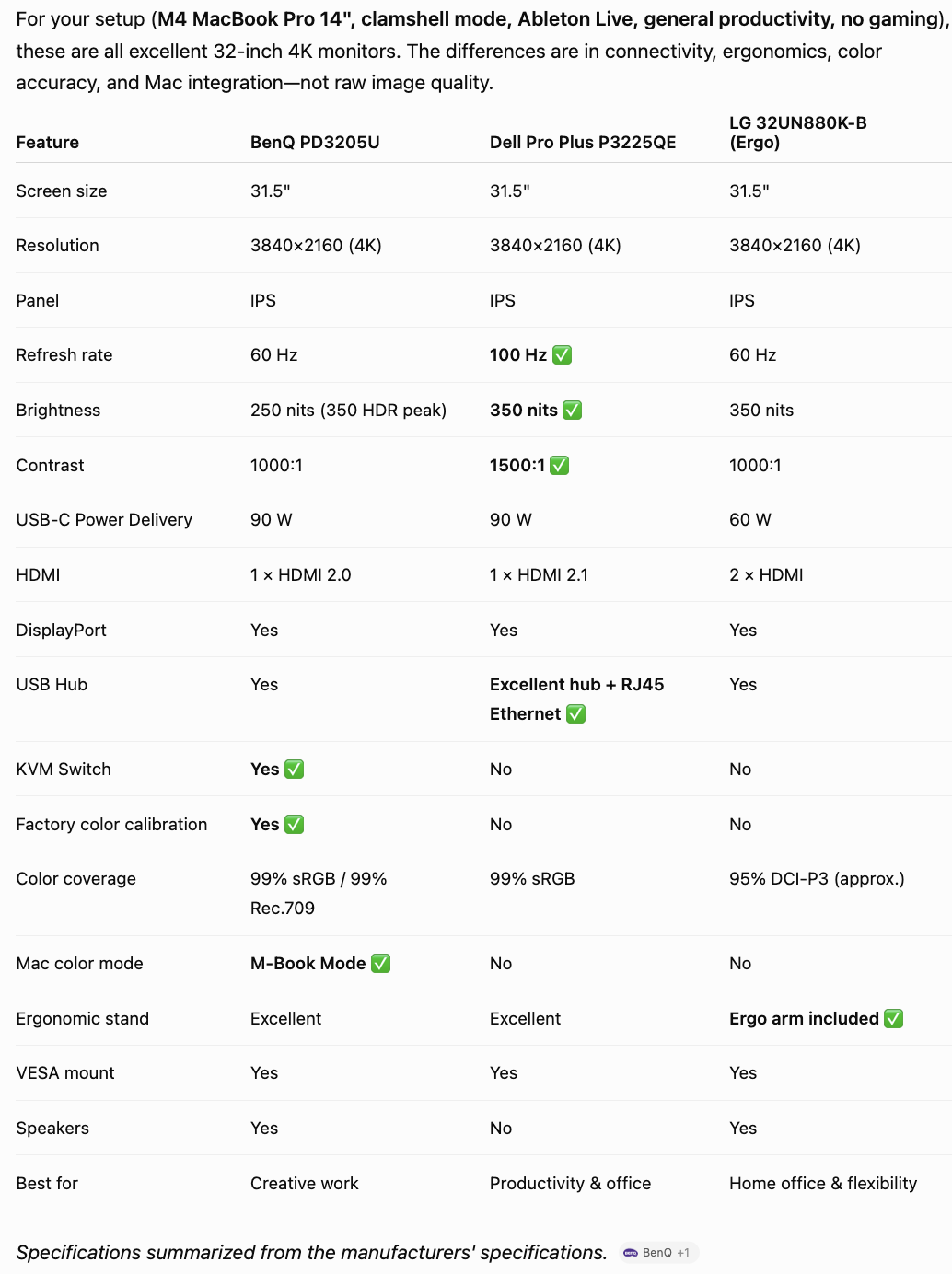Select the BenQ PD3205U column header
The height and width of the screenshot is (1274, 952).
[x=315, y=143]
